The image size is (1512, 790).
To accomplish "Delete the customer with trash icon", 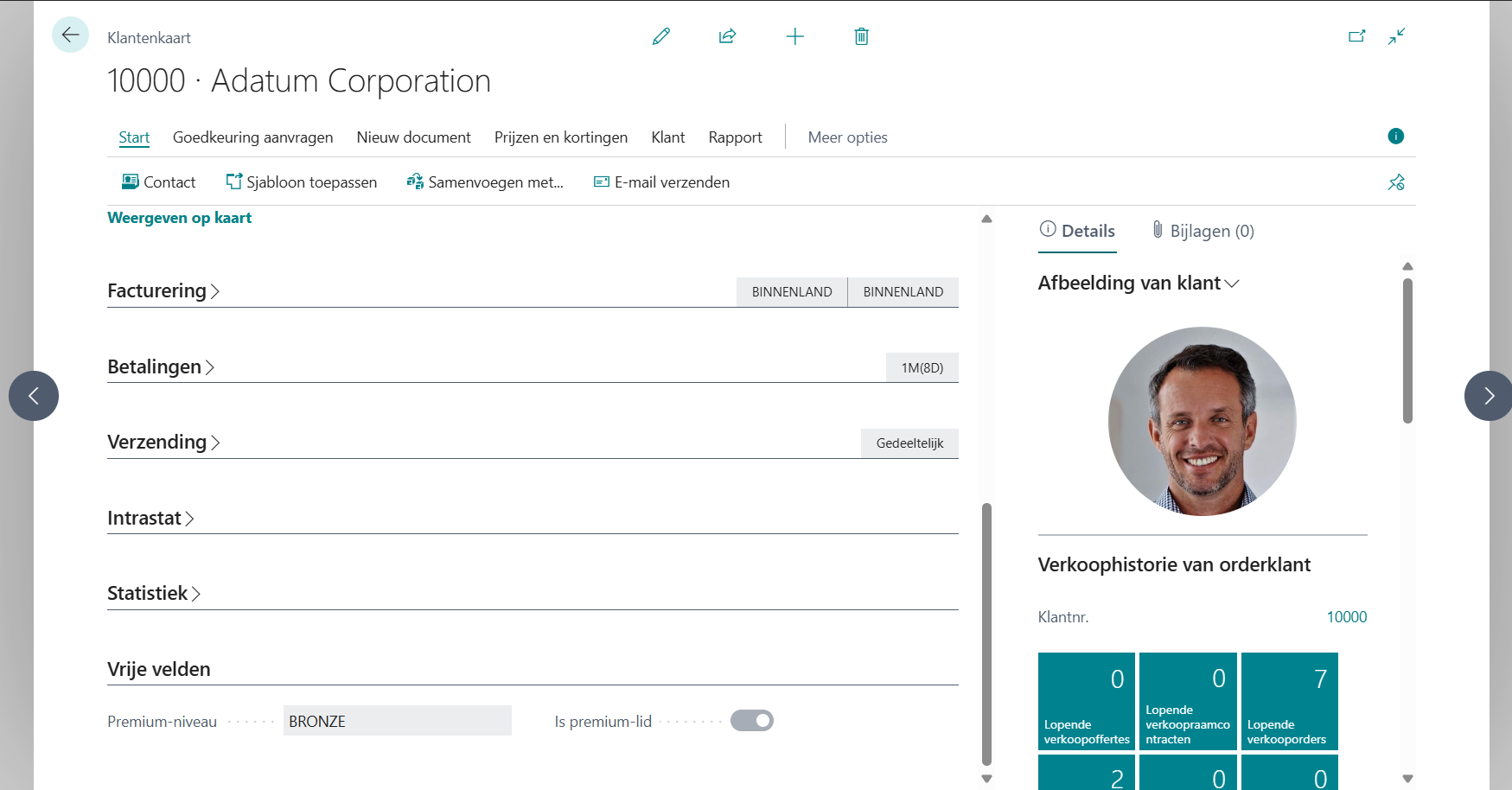I will click(x=861, y=36).
